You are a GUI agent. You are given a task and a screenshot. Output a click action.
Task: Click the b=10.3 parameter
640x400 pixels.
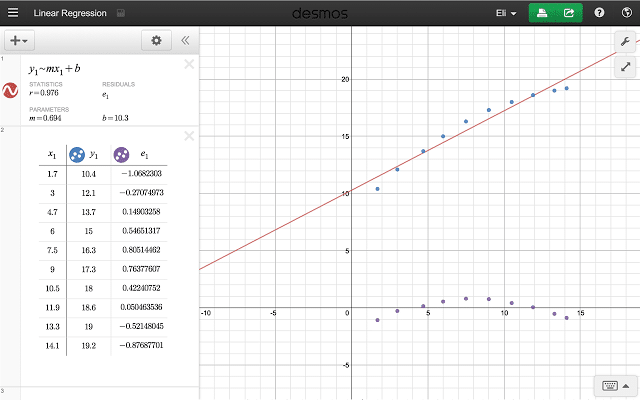tap(115, 118)
